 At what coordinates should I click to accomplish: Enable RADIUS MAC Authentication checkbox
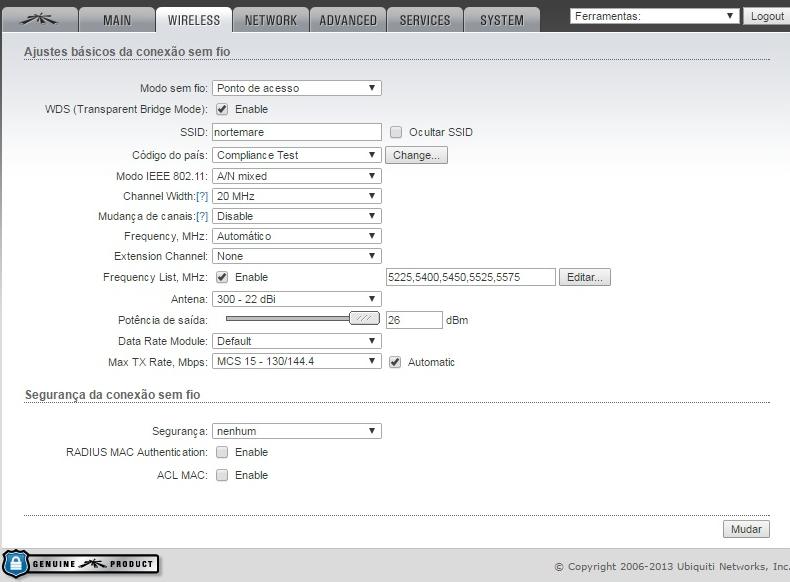coord(222,452)
